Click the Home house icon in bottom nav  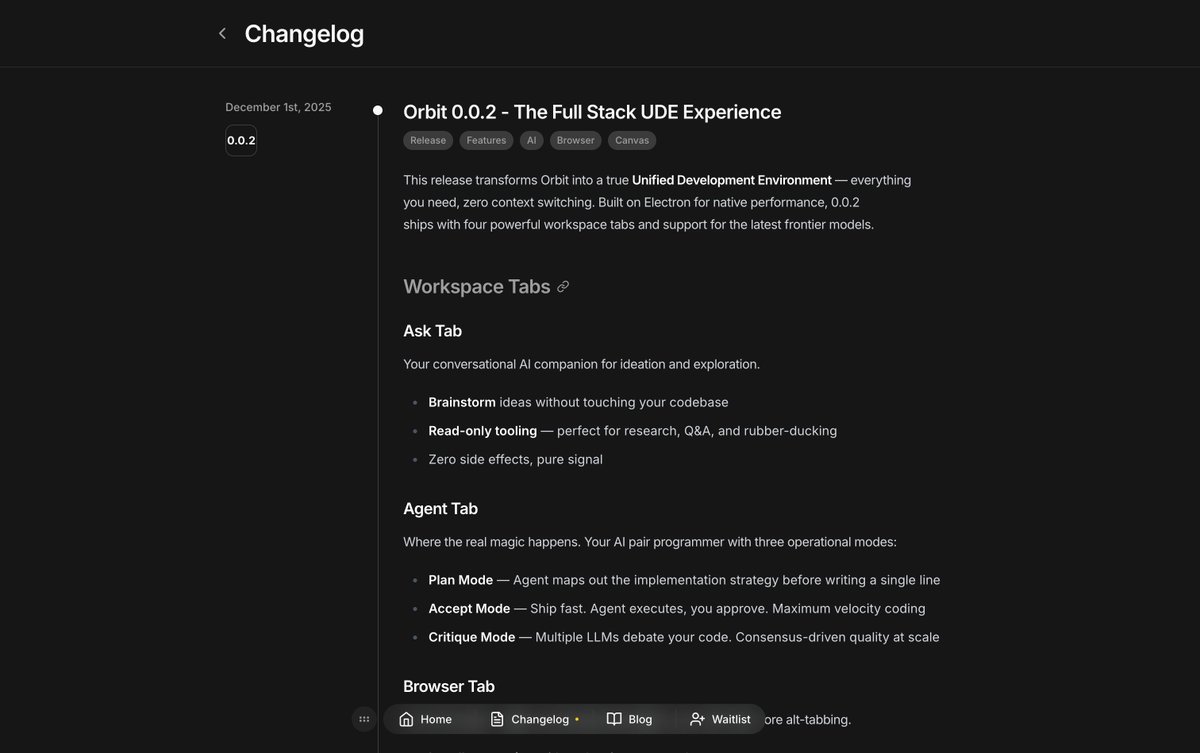[x=406, y=719]
